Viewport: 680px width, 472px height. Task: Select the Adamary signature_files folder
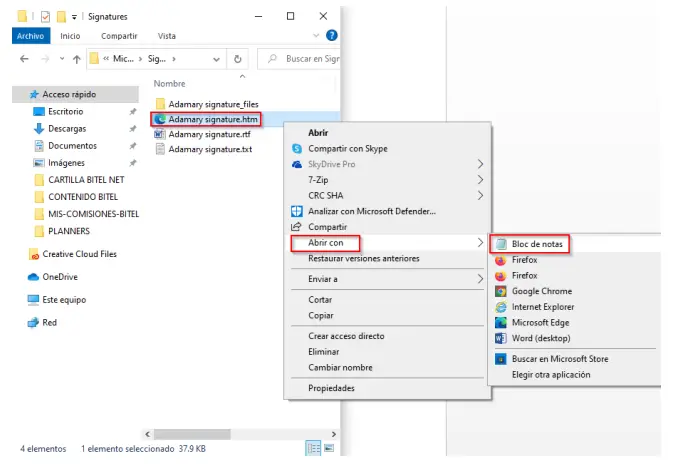[213, 104]
